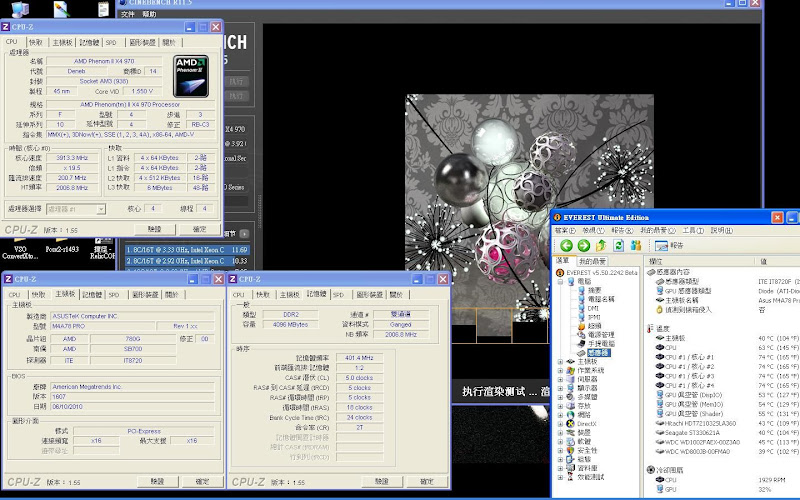Screen dimensions: 800x500
Task: Expand the 資料庫 node in EVEREST tree
Action: (560, 468)
